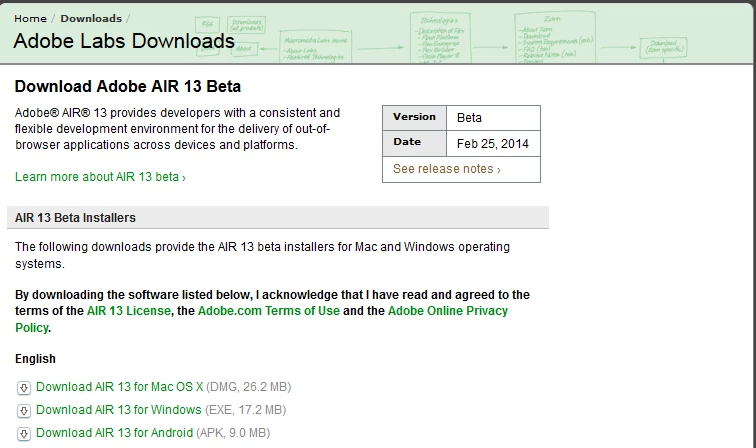Open Learn more about AIR 13 beta link

click(100, 177)
